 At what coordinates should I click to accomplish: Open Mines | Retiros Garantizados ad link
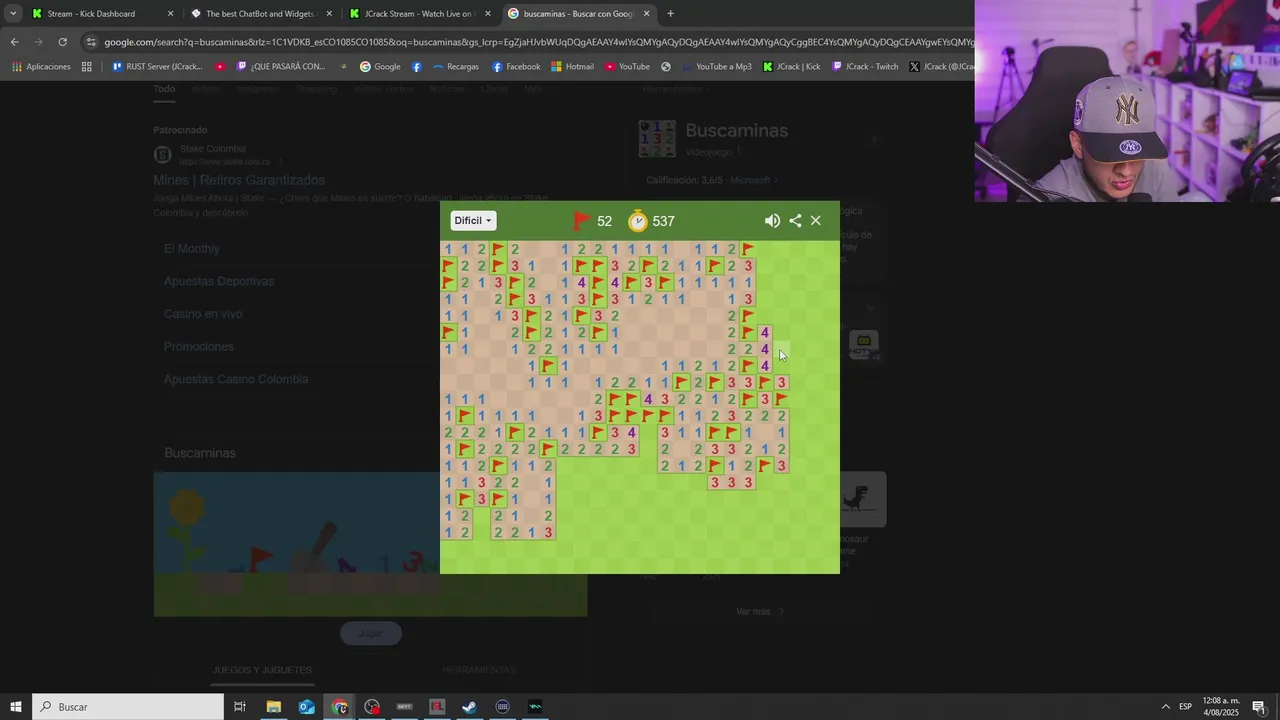pos(239,180)
